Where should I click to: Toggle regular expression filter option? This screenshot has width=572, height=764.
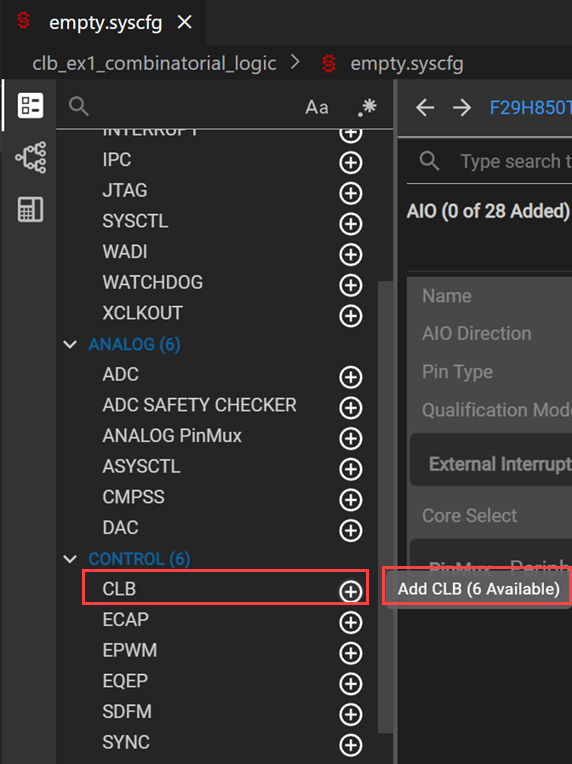367,107
